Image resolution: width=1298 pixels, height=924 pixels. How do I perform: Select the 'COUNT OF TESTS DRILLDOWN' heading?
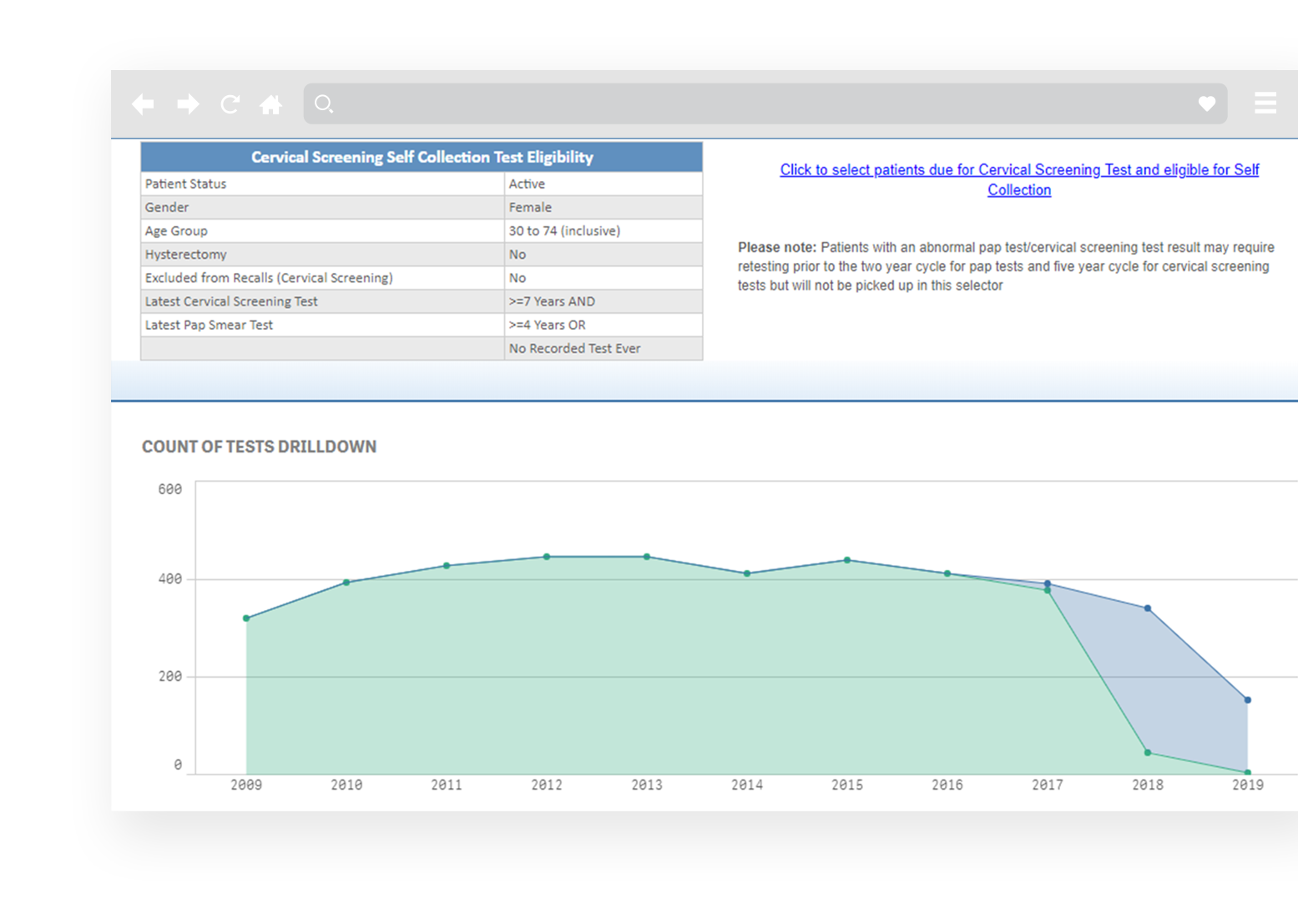click(x=259, y=447)
